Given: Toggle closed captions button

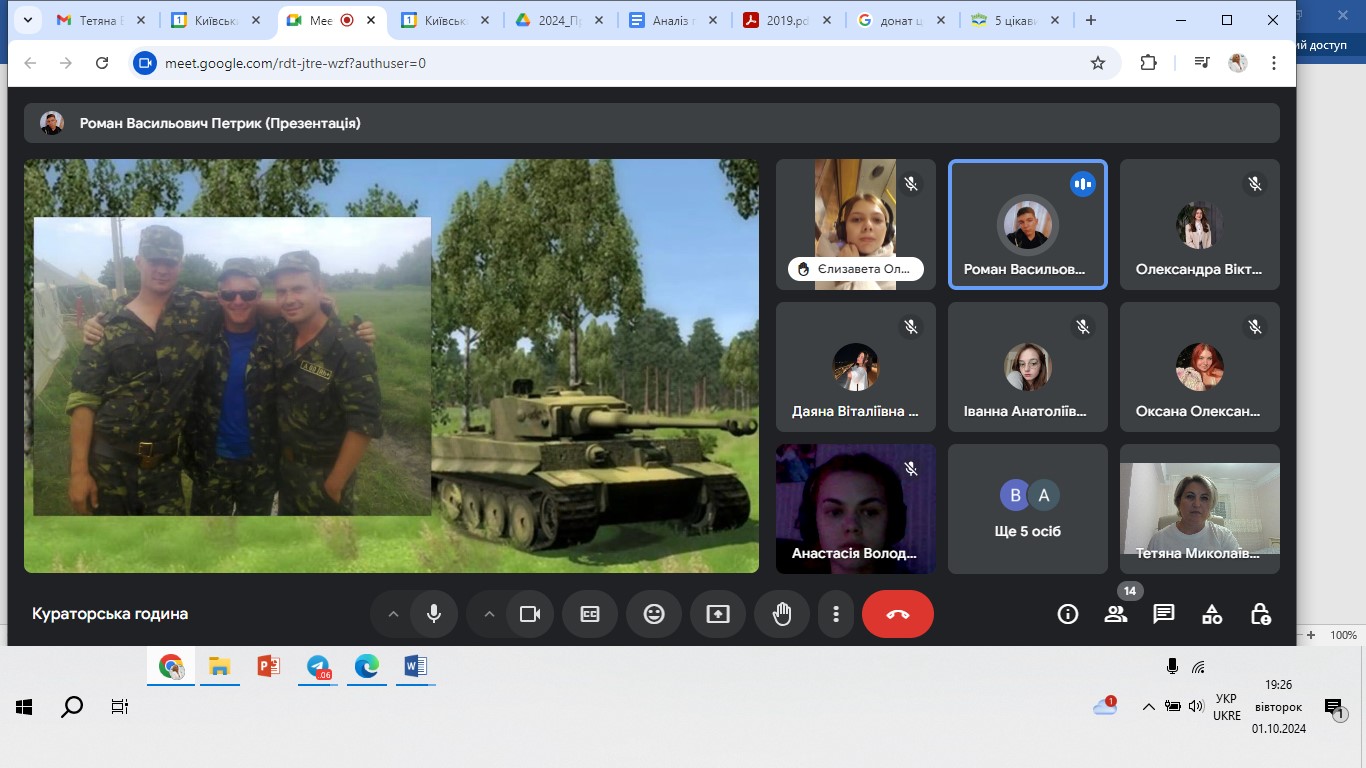Looking at the screenshot, I should pyautogui.click(x=590, y=614).
